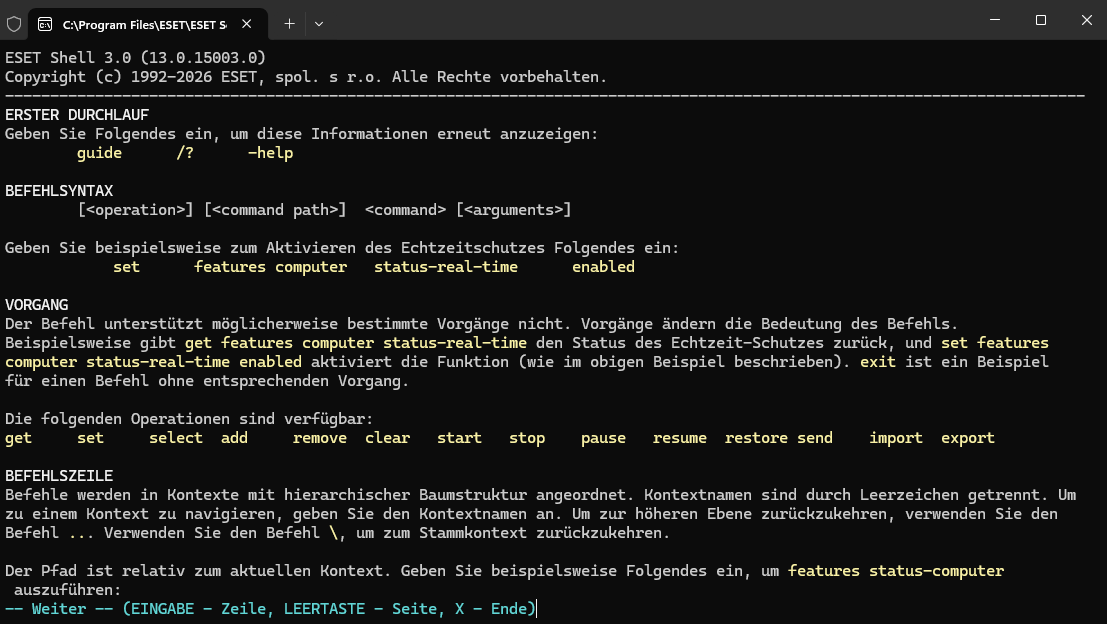Click the '[<arguments>]' syntax text

pos(514,210)
